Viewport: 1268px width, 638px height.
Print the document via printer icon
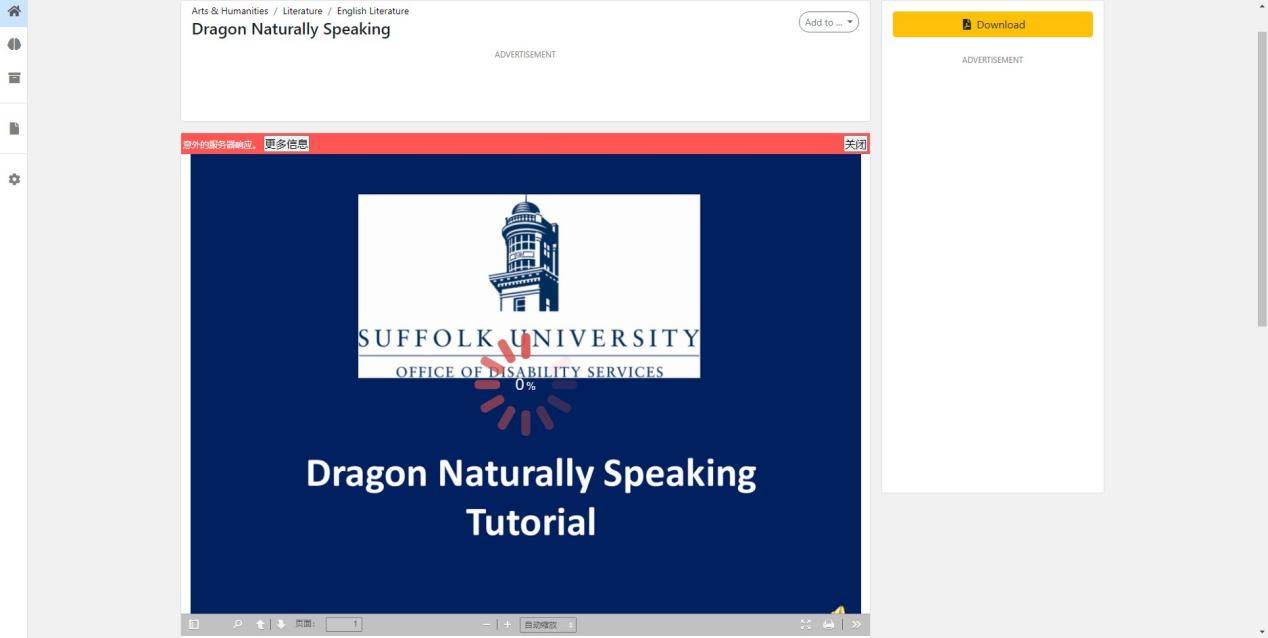828,624
